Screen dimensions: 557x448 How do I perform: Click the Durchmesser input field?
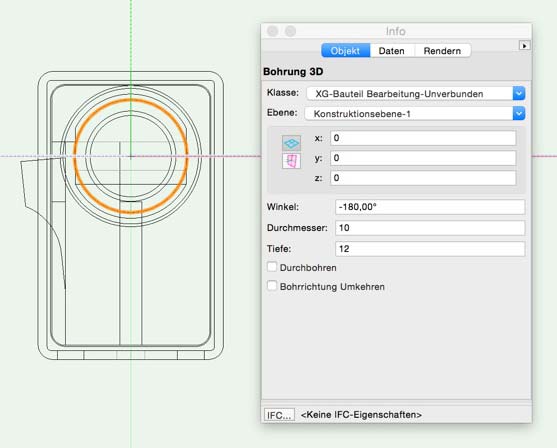click(430, 228)
